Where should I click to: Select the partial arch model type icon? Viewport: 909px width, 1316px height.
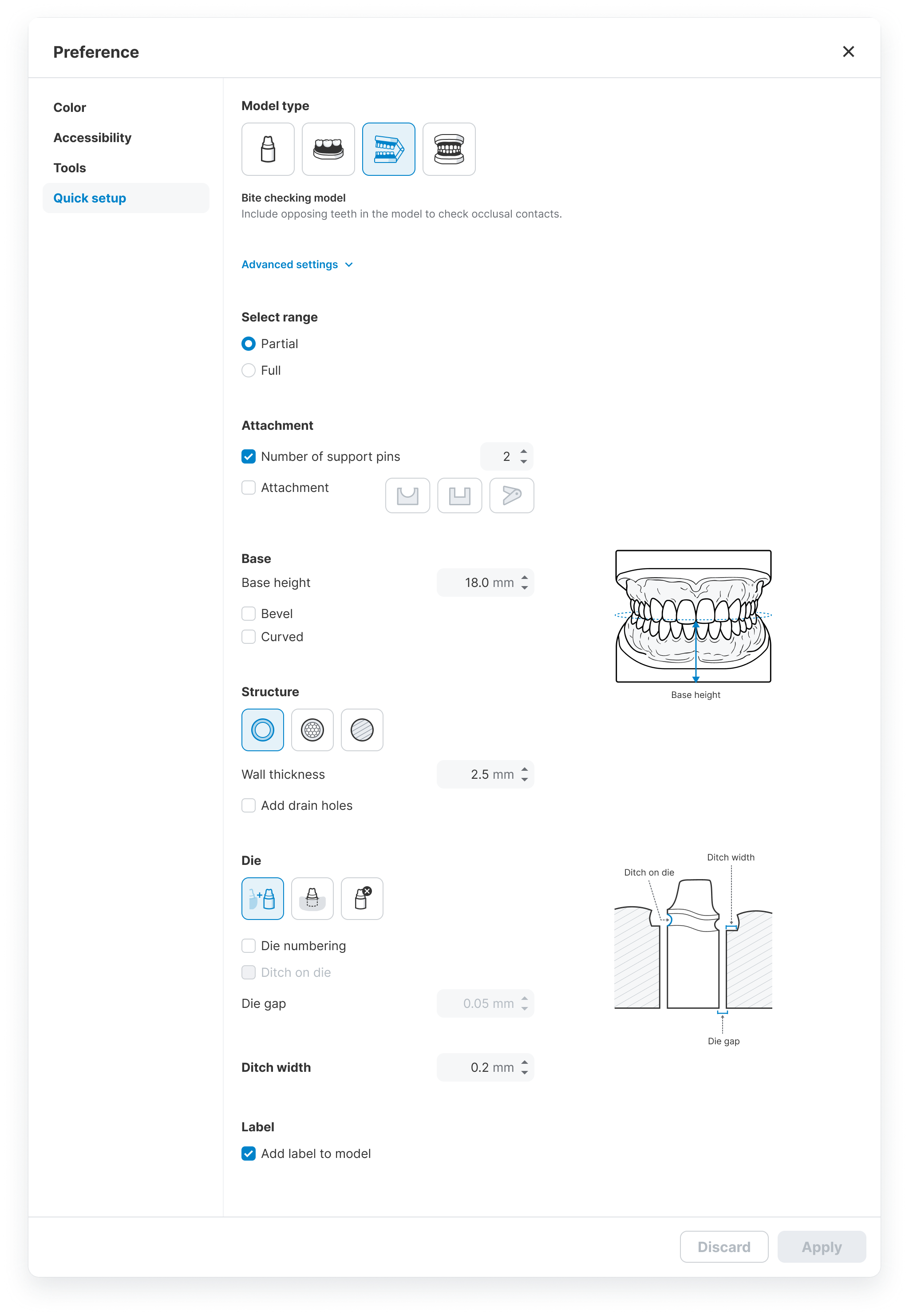[328, 149]
